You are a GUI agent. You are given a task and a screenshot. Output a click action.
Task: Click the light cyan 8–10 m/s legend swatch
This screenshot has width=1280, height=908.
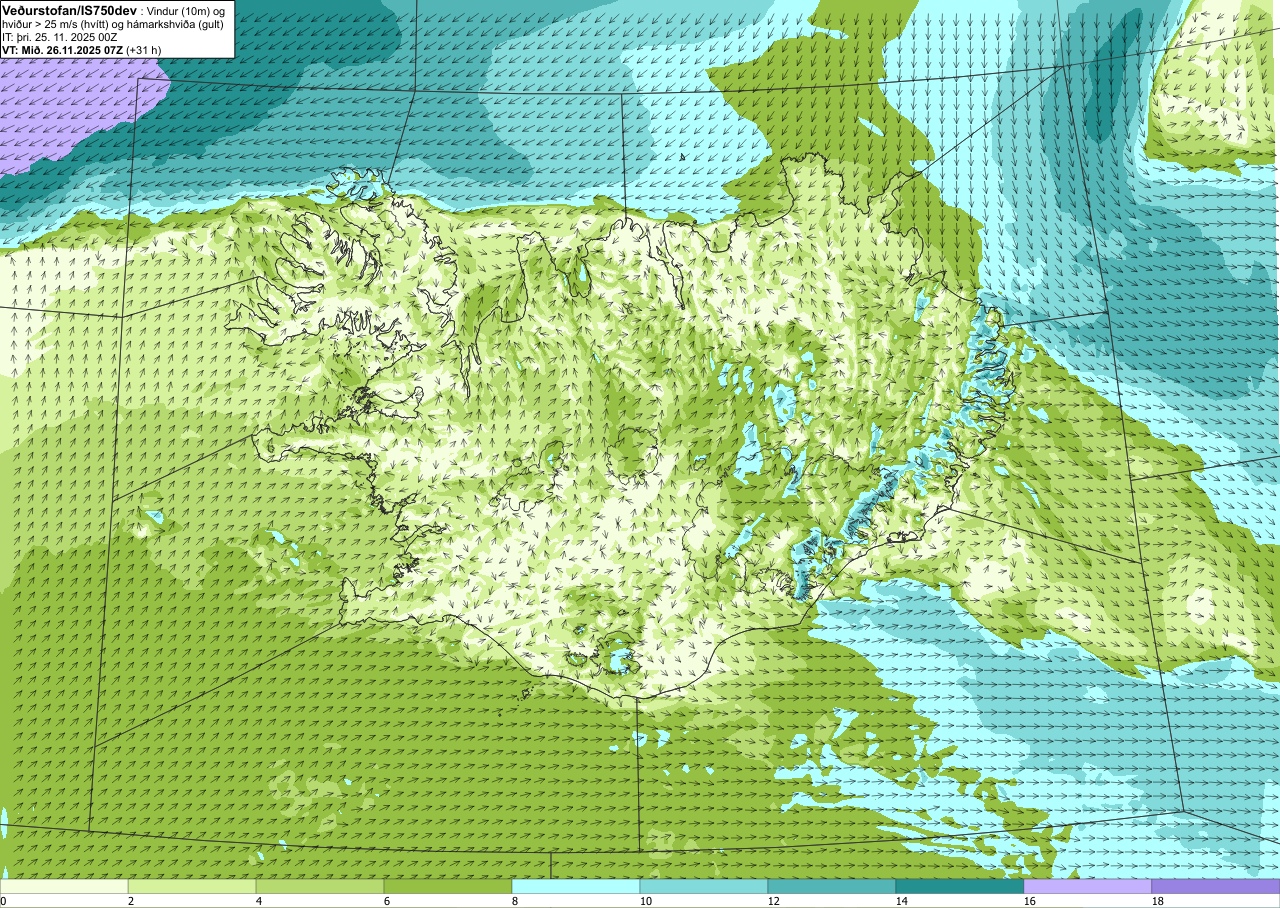click(576, 886)
